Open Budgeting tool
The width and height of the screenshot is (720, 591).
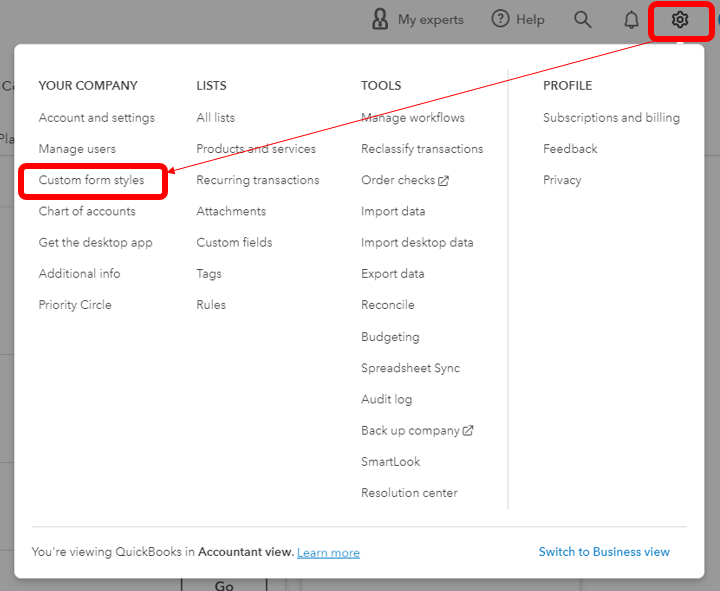click(390, 337)
